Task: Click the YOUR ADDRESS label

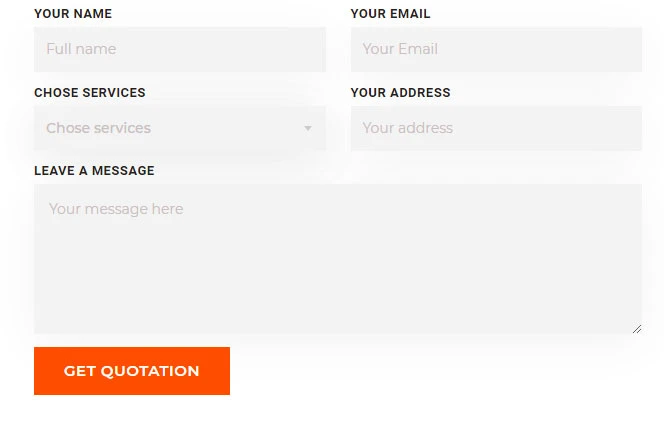Action: (x=400, y=93)
